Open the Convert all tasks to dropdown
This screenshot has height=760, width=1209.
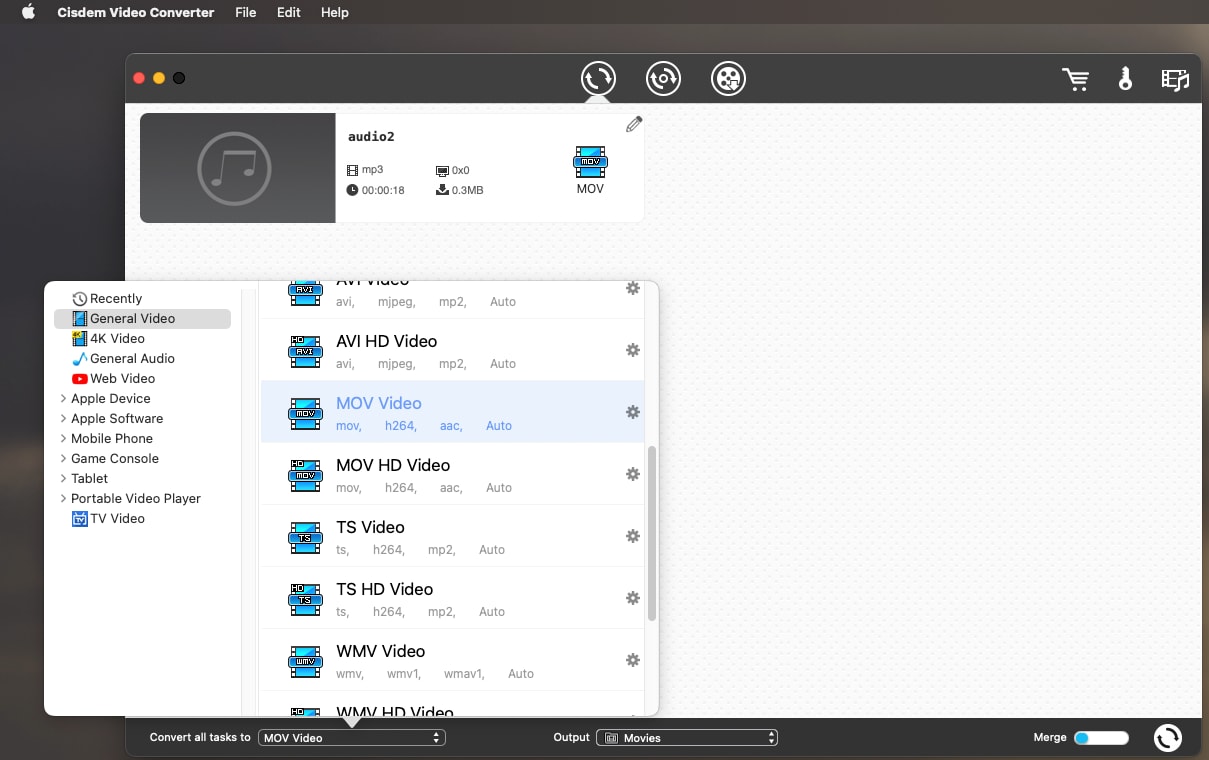click(x=352, y=738)
